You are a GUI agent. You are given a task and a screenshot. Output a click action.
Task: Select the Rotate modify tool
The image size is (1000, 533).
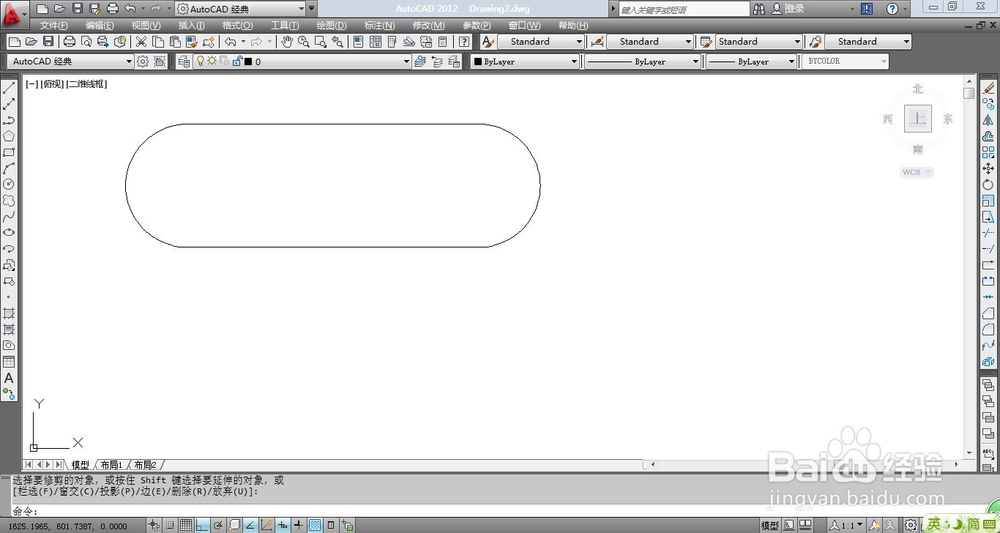coord(988,184)
